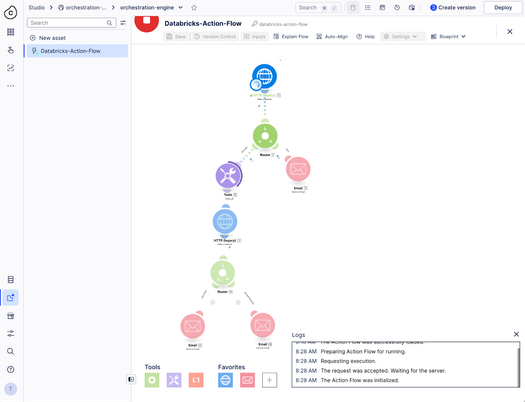
Task: Click the Deploy button
Action: [503, 7]
